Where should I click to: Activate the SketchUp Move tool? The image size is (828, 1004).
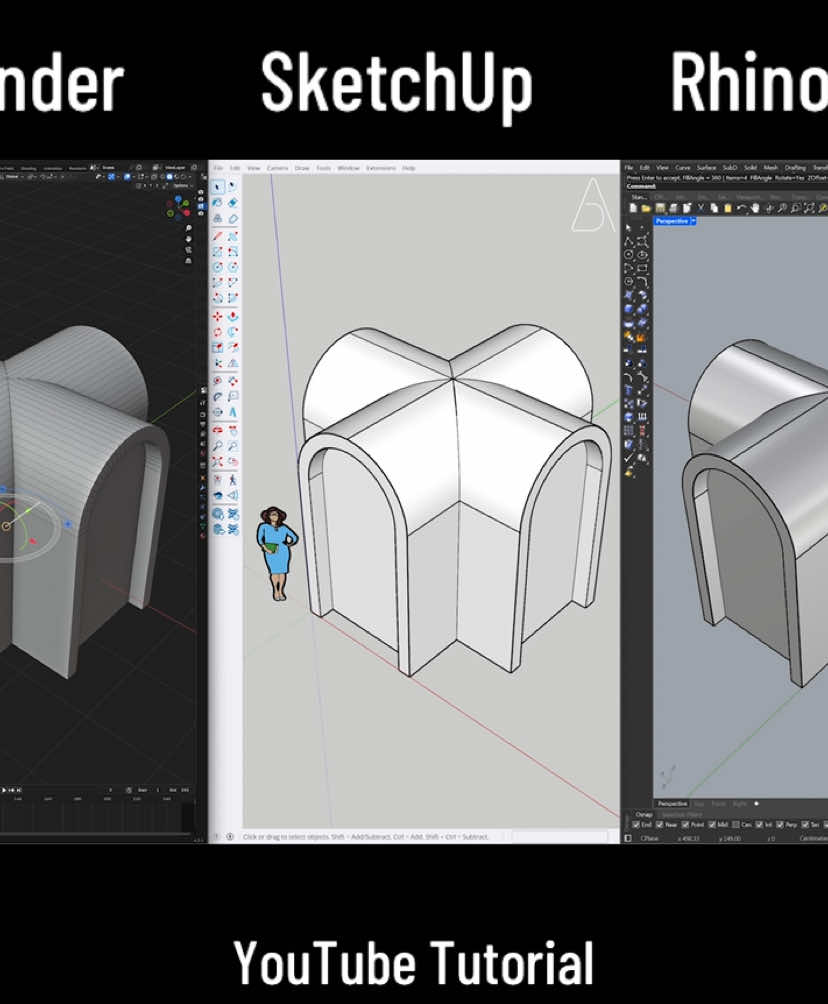point(217,316)
